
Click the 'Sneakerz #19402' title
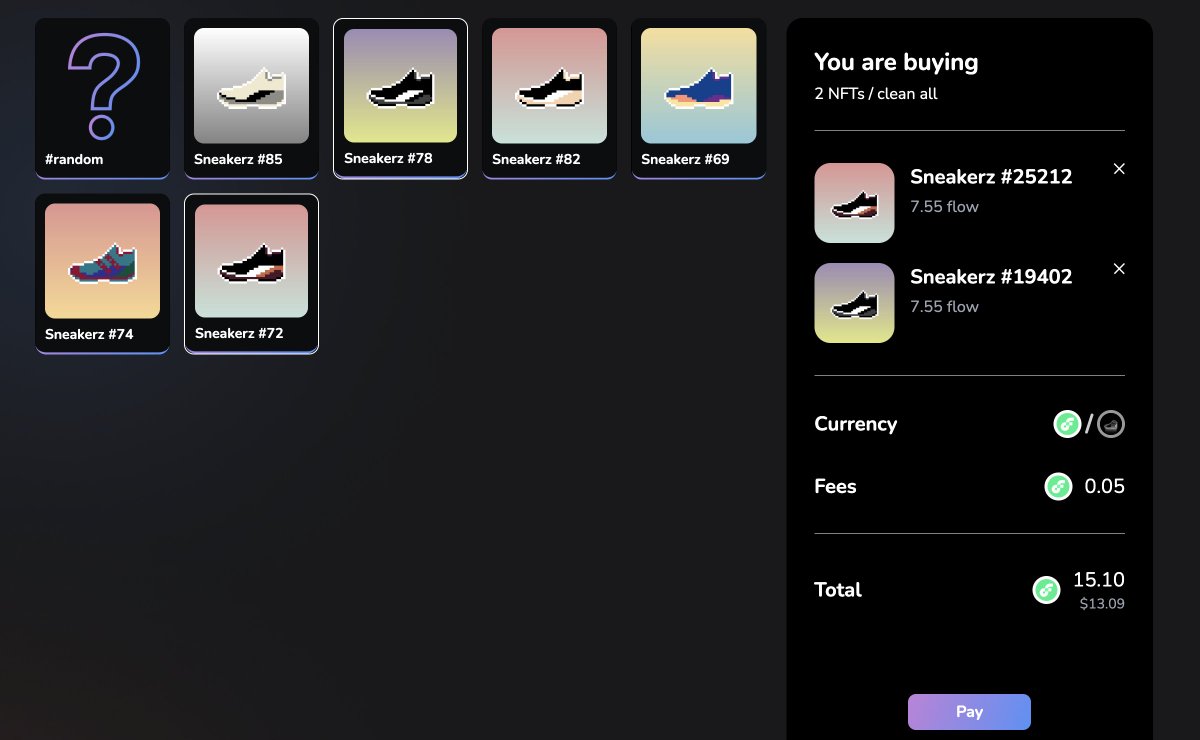pyautogui.click(x=991, y=277)
